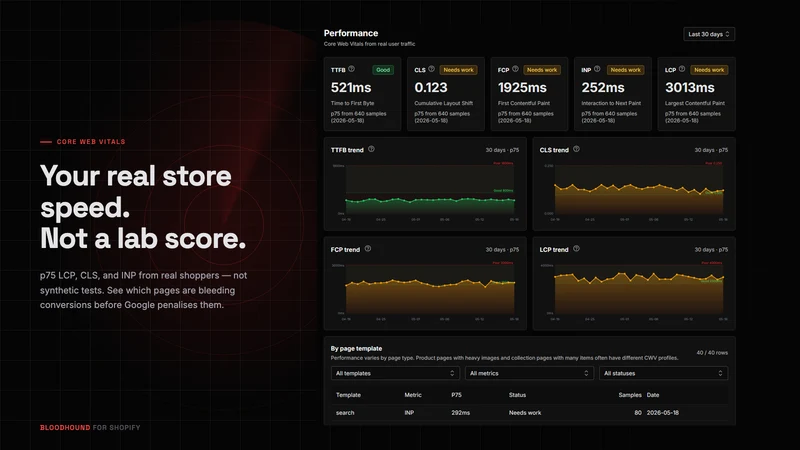Screen dimensions: 800x450
Task: Click the INP card info icon
Action: [x=597, y=69]
